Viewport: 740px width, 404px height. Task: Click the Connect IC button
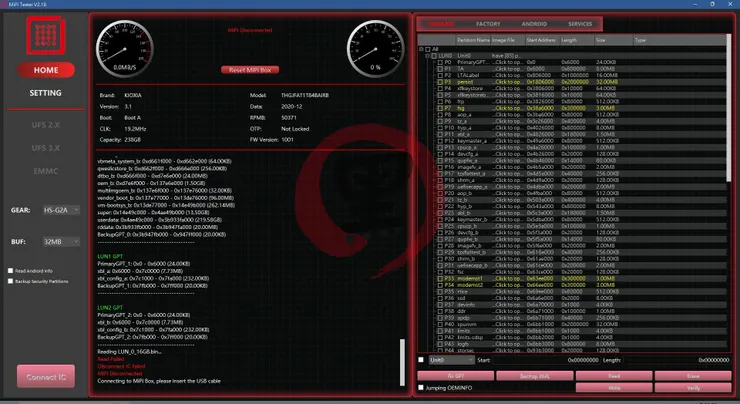[46, 377]
